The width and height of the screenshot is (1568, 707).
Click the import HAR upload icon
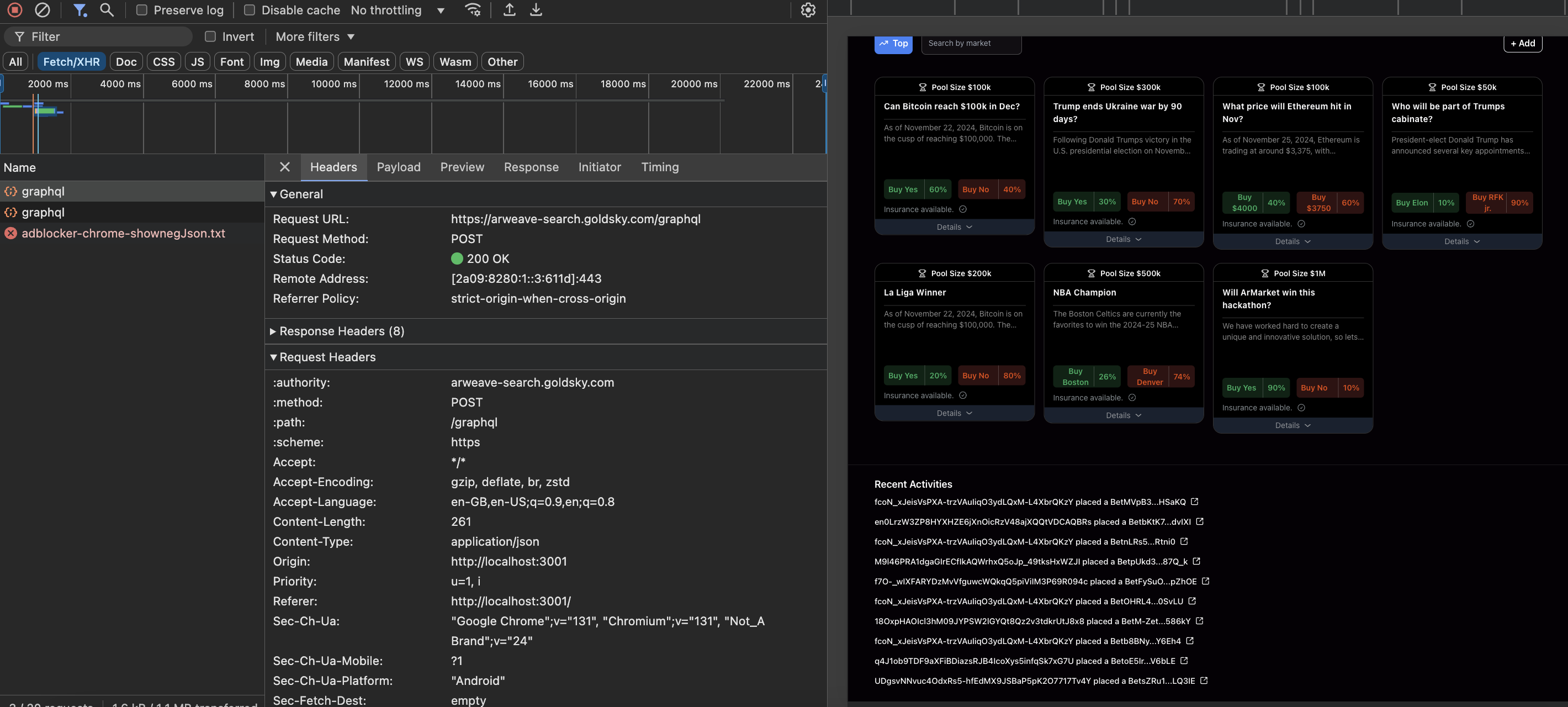click(510, 10)
